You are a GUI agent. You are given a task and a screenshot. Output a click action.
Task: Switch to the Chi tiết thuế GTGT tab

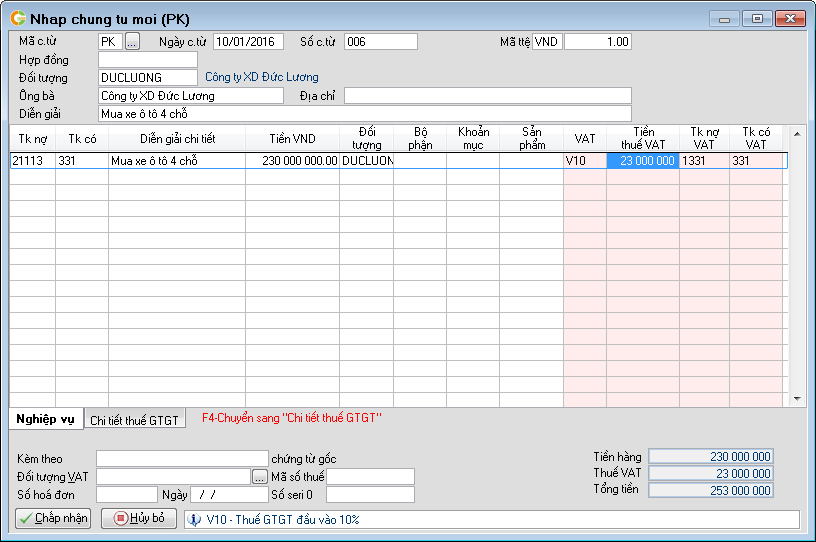[x=134, y=420]
